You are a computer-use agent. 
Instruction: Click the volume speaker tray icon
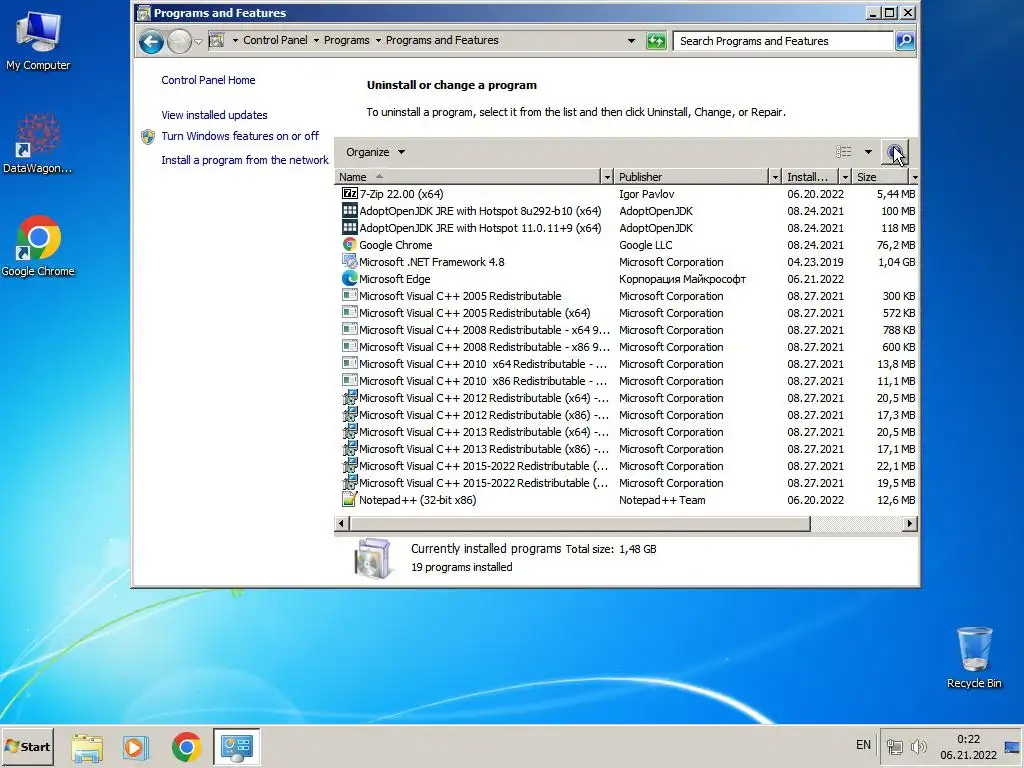pyautogui.click(x=918, y=746)
